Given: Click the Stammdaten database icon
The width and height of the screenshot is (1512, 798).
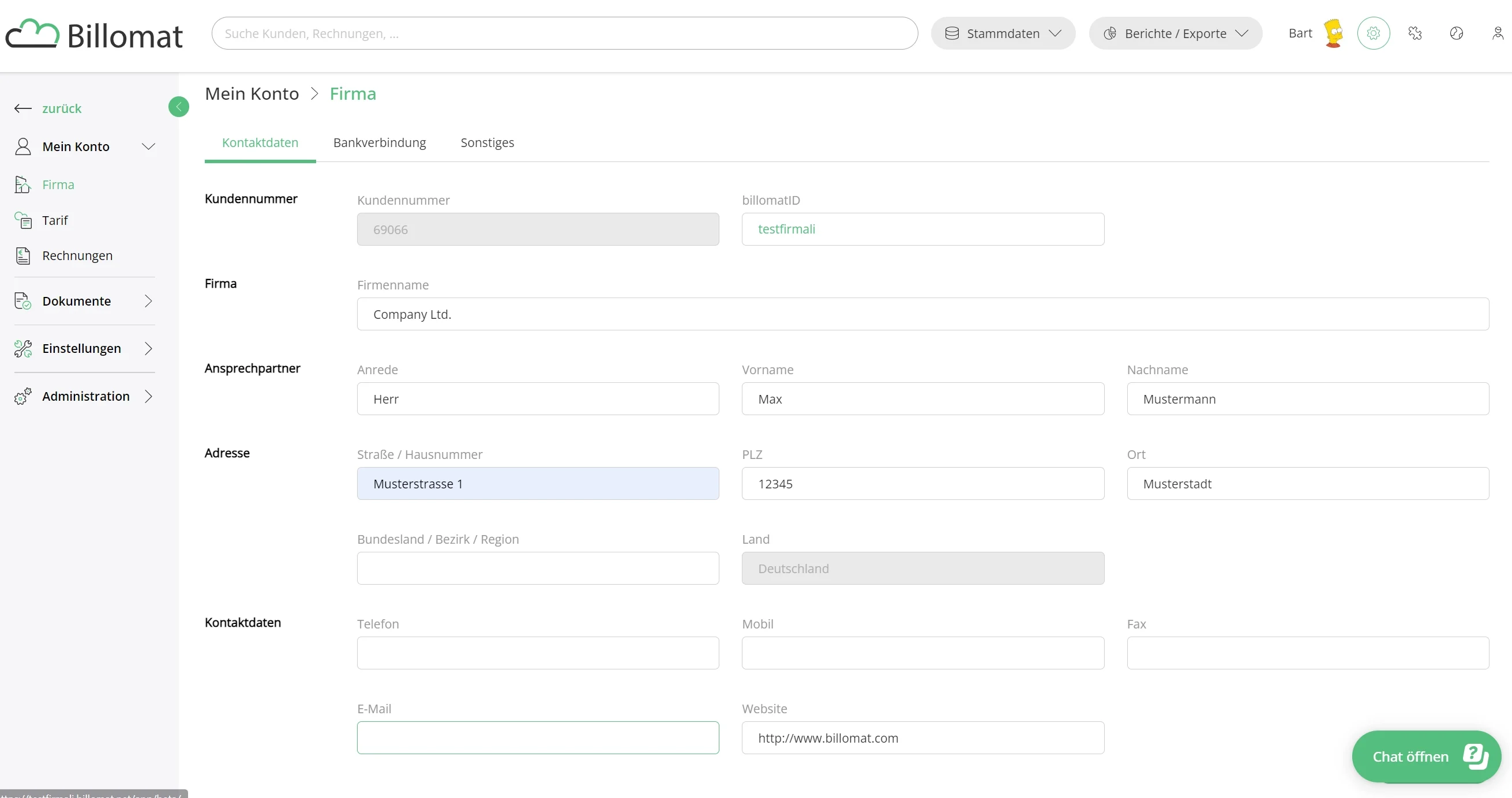Looking at the screenshot, I should pyautogui.click(x=951, y=33).
